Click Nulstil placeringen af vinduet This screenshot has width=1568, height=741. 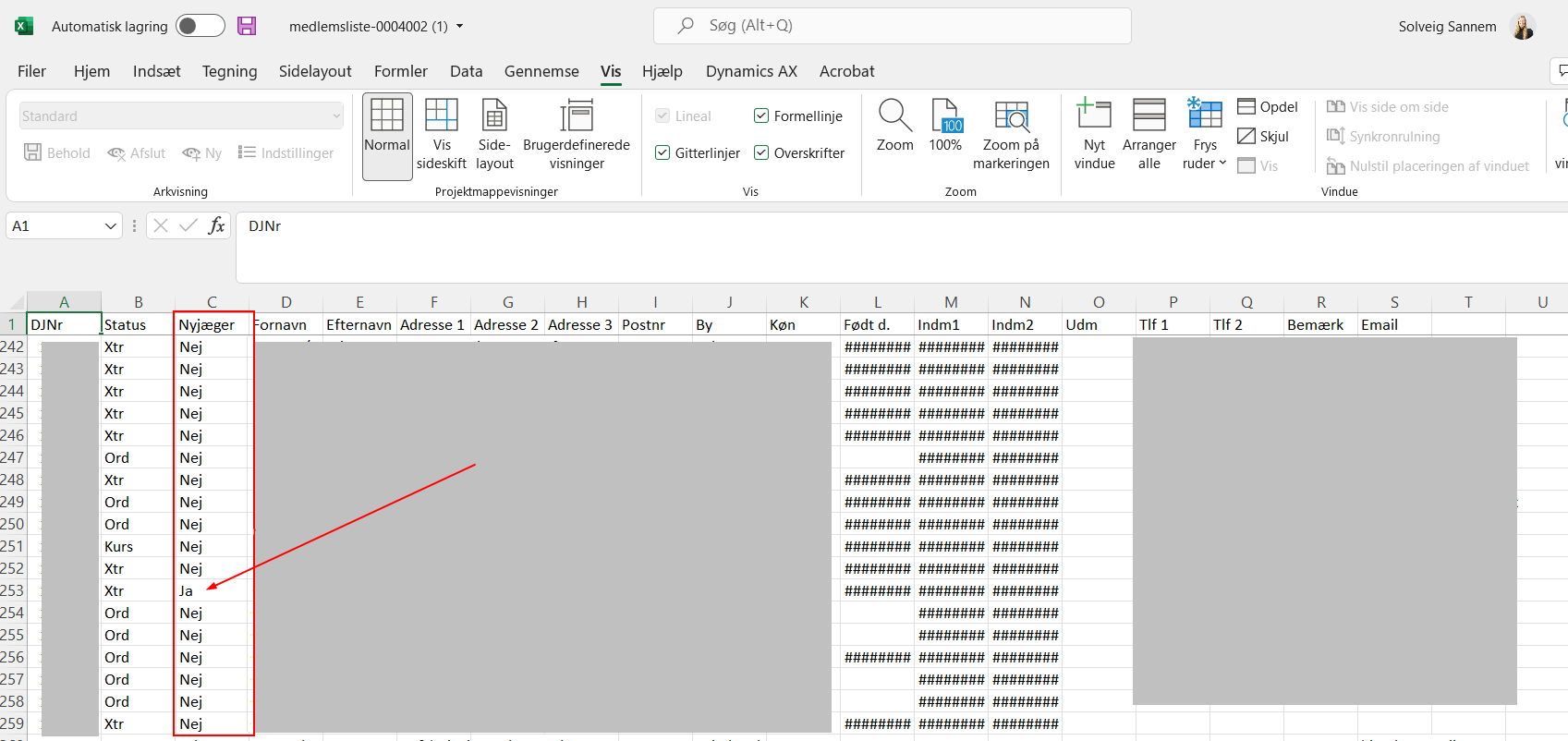pyautogui.click(x=1428, y=166)
